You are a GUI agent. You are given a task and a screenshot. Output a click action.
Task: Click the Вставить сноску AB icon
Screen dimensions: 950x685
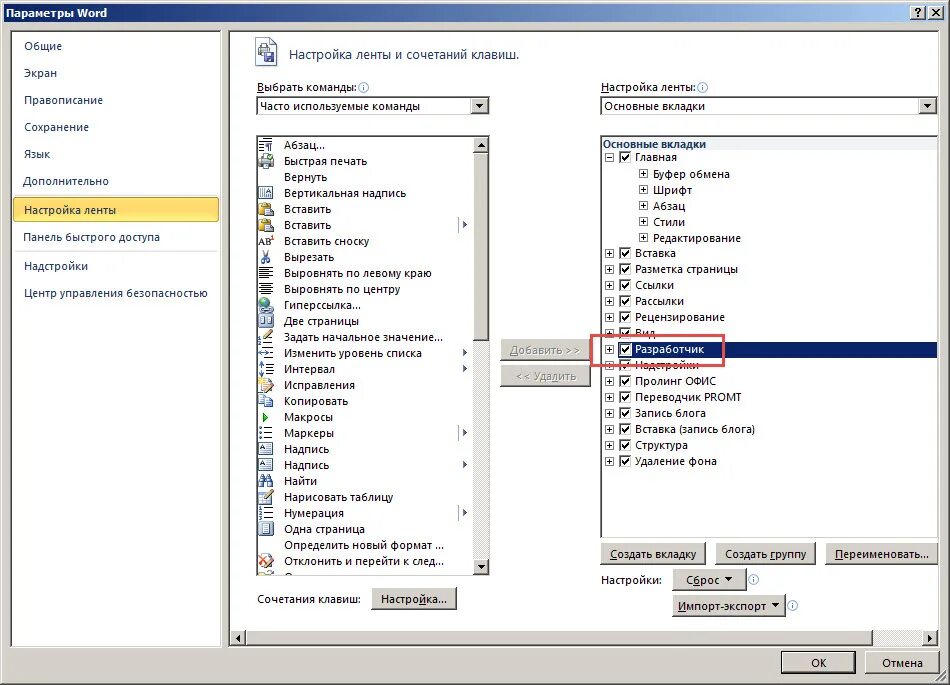point(265,241)
